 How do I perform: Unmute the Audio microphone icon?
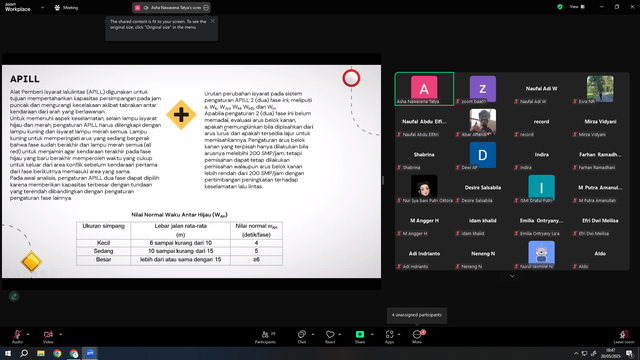point(17,334)
